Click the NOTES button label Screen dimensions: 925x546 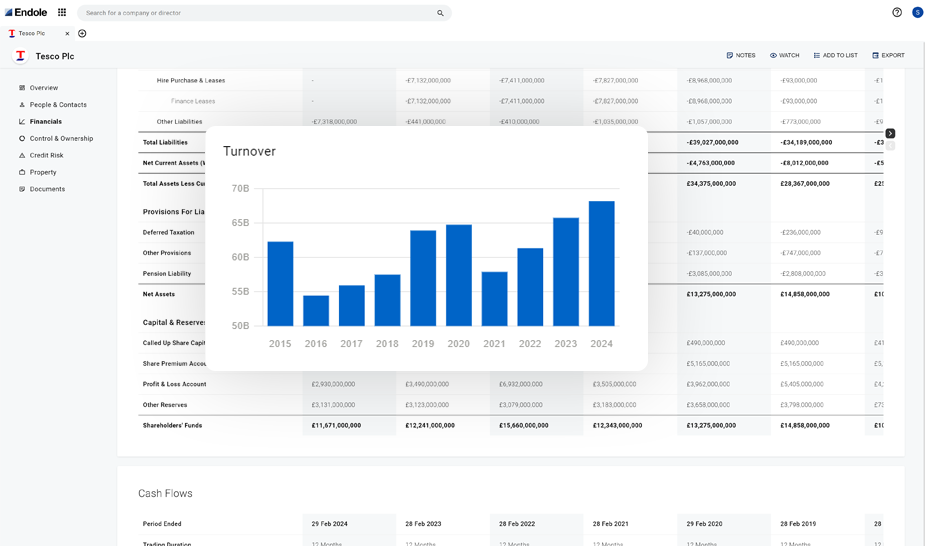click(x=745, y=55)
